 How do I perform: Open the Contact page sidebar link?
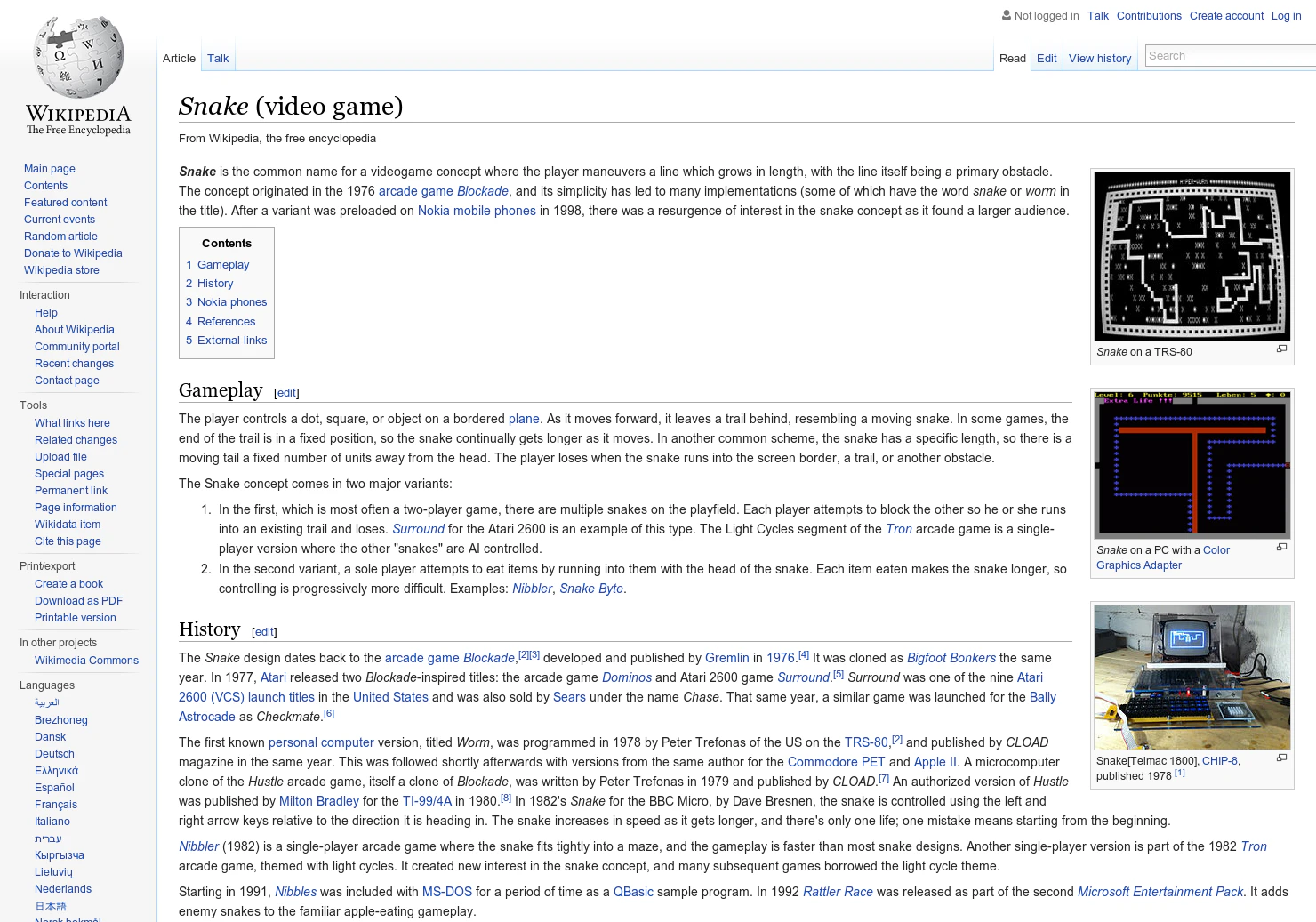pos(67,381)
